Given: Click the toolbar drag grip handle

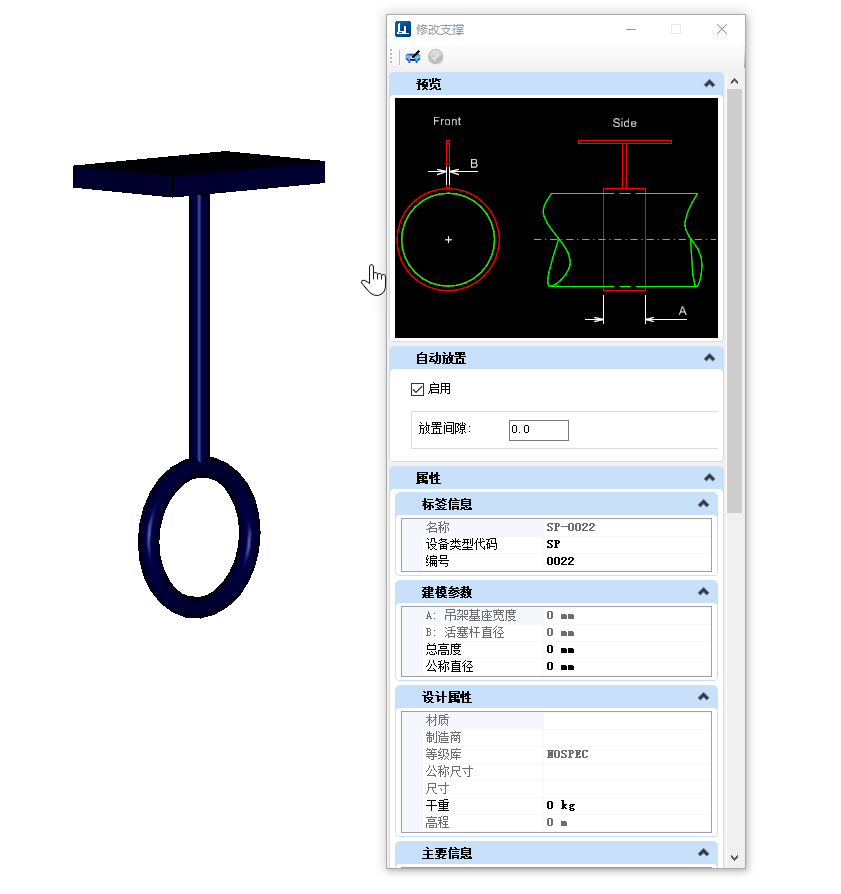Looking at the screenshot, I should coord(392,56).
